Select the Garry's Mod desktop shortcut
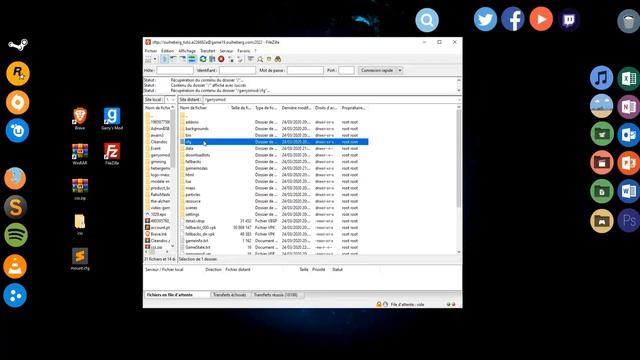The image size is (640, 360). [112, 119]
